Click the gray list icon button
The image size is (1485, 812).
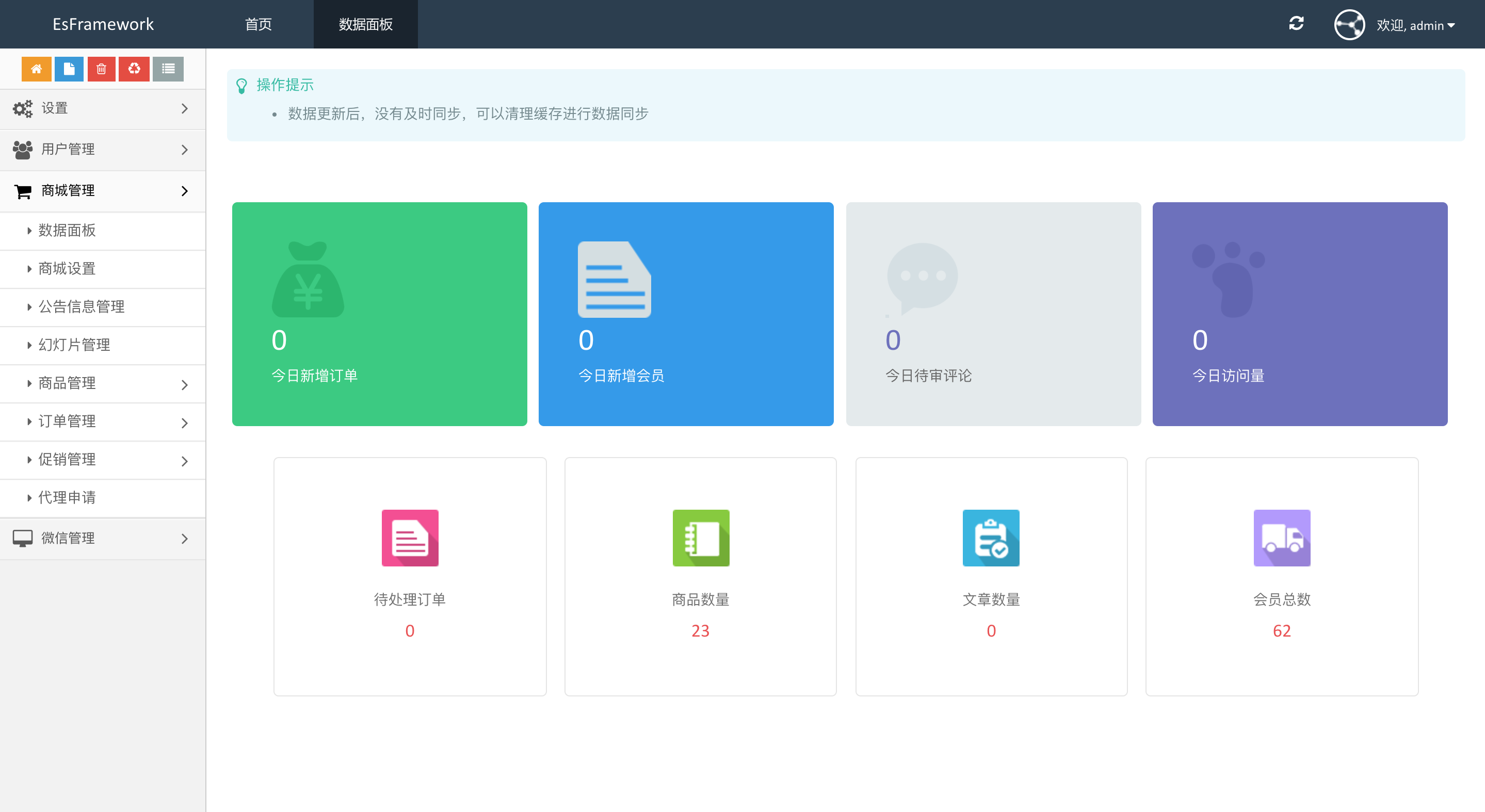(168, 69)
